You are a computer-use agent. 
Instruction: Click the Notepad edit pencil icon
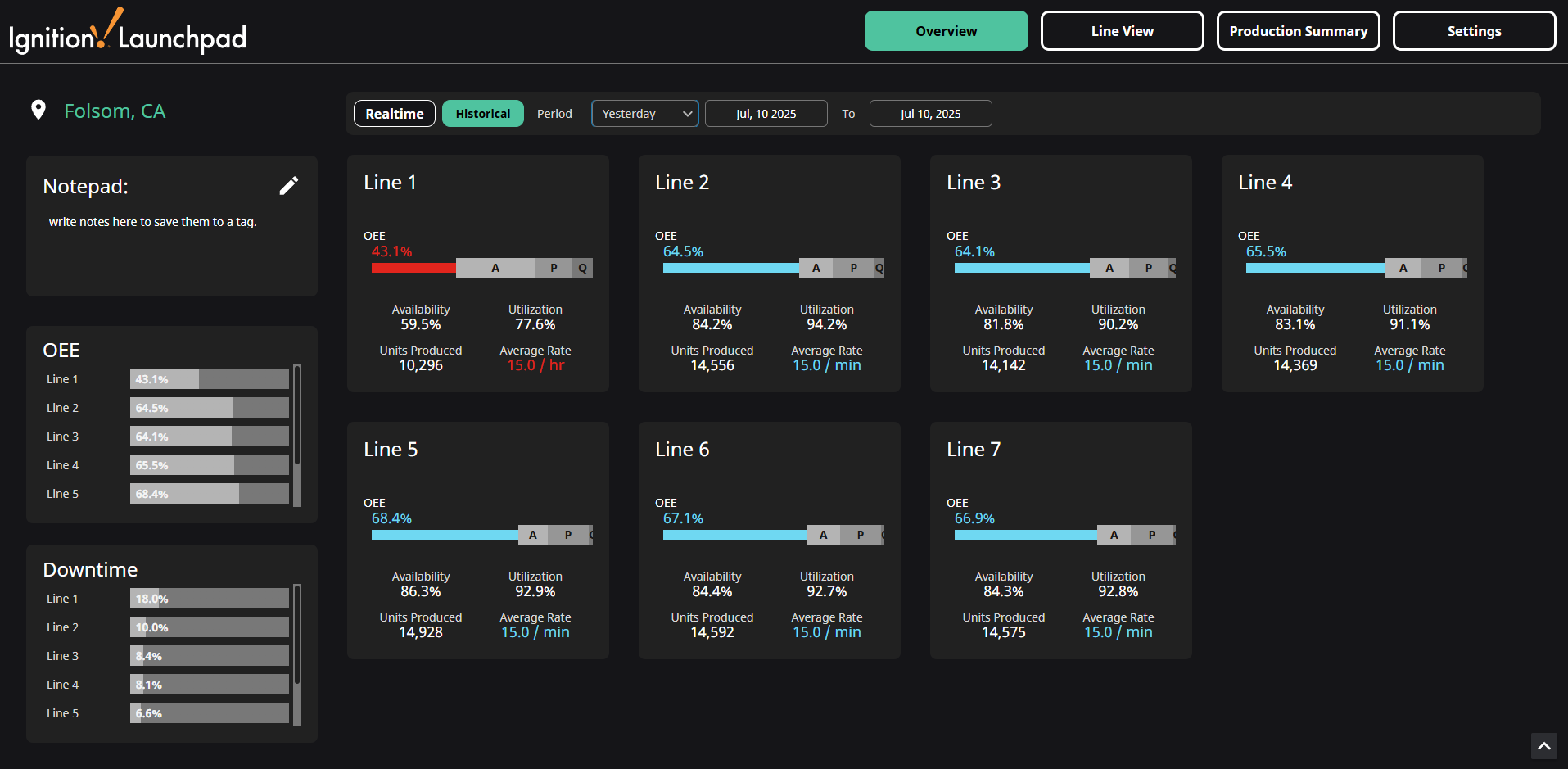pos(288,186)
